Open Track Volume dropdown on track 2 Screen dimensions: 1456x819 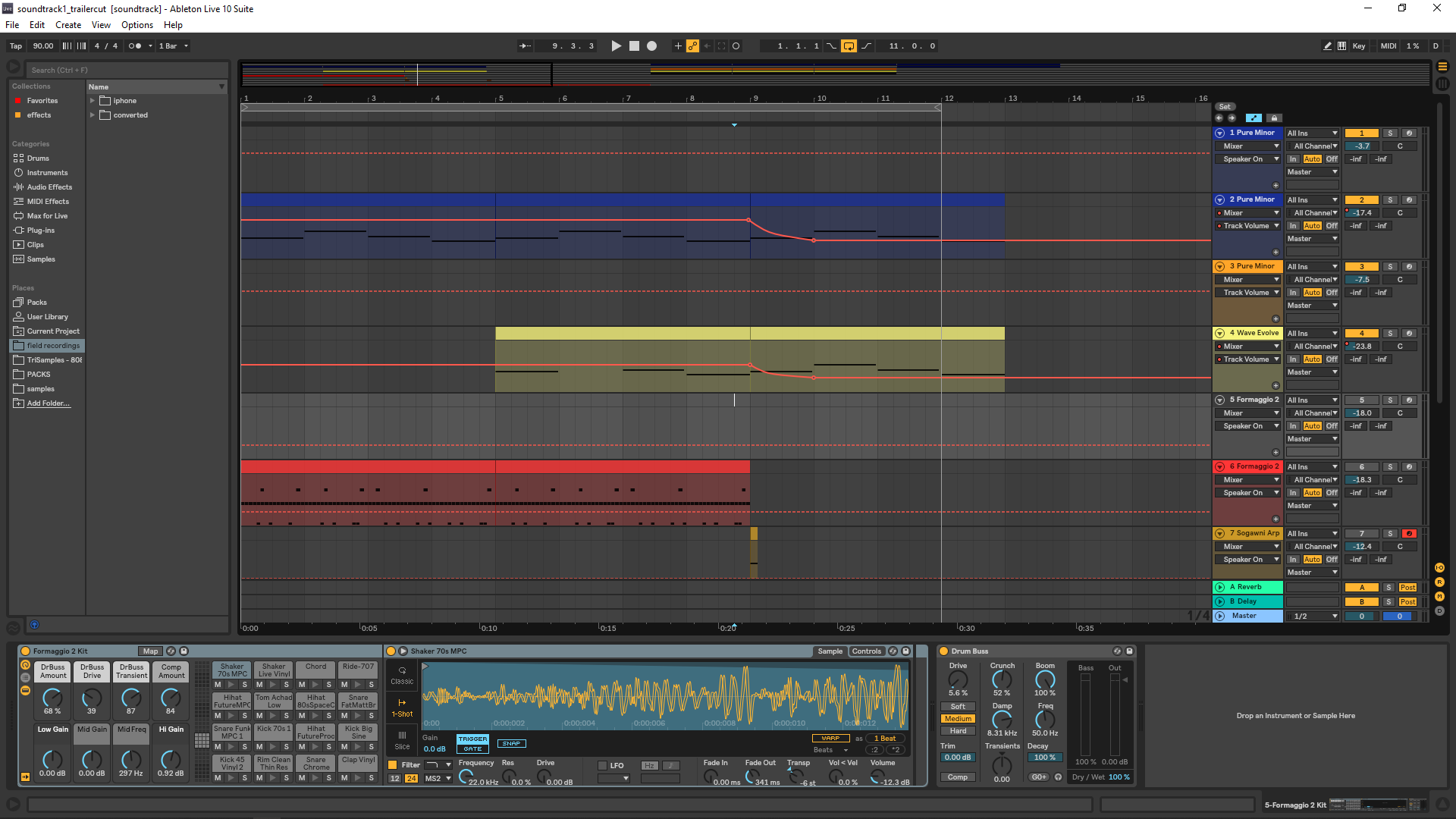pyautogui.click(x=1249, y=226)
